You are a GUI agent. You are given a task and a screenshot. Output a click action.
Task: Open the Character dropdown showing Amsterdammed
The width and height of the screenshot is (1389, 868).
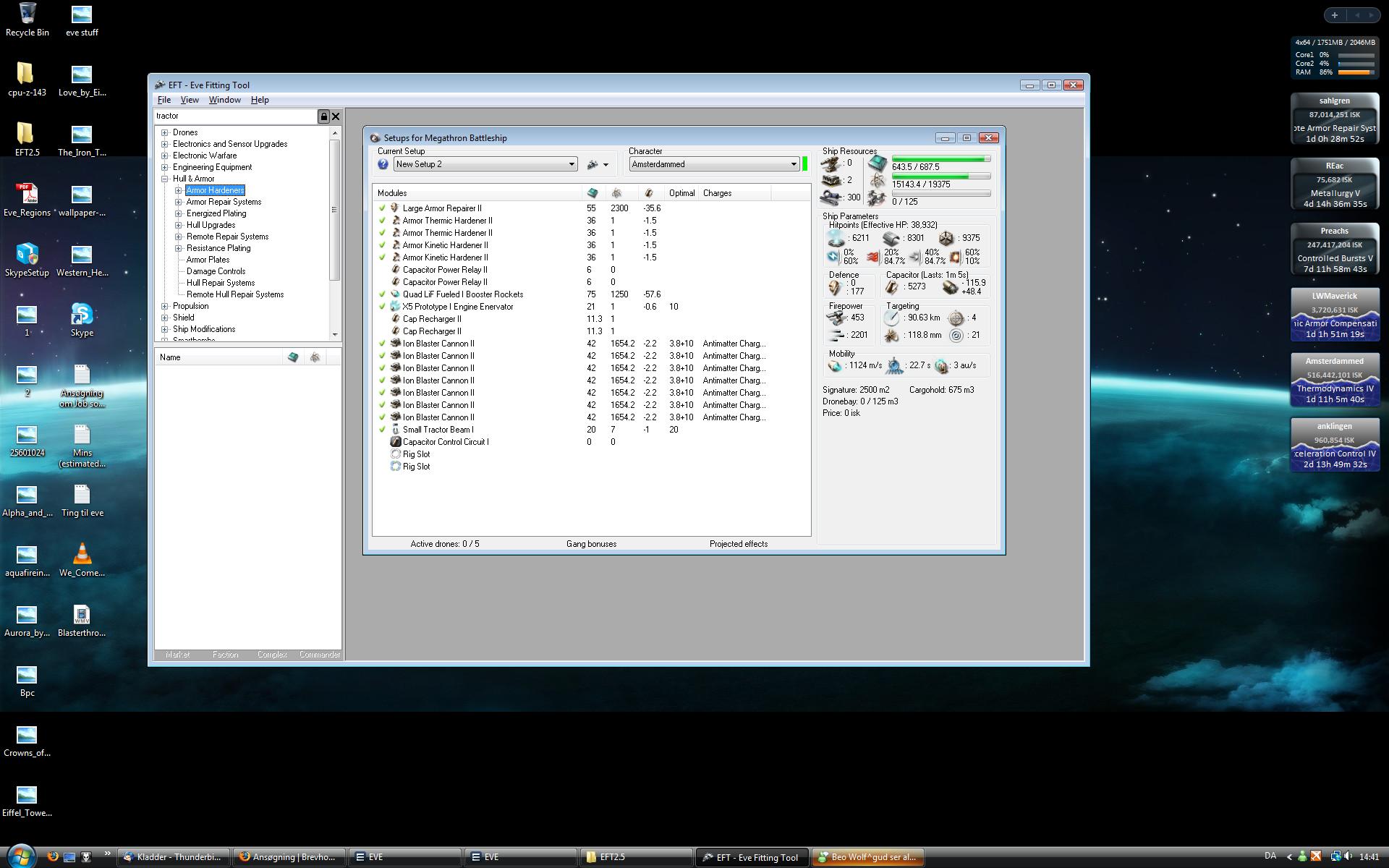tap(793, 164)
